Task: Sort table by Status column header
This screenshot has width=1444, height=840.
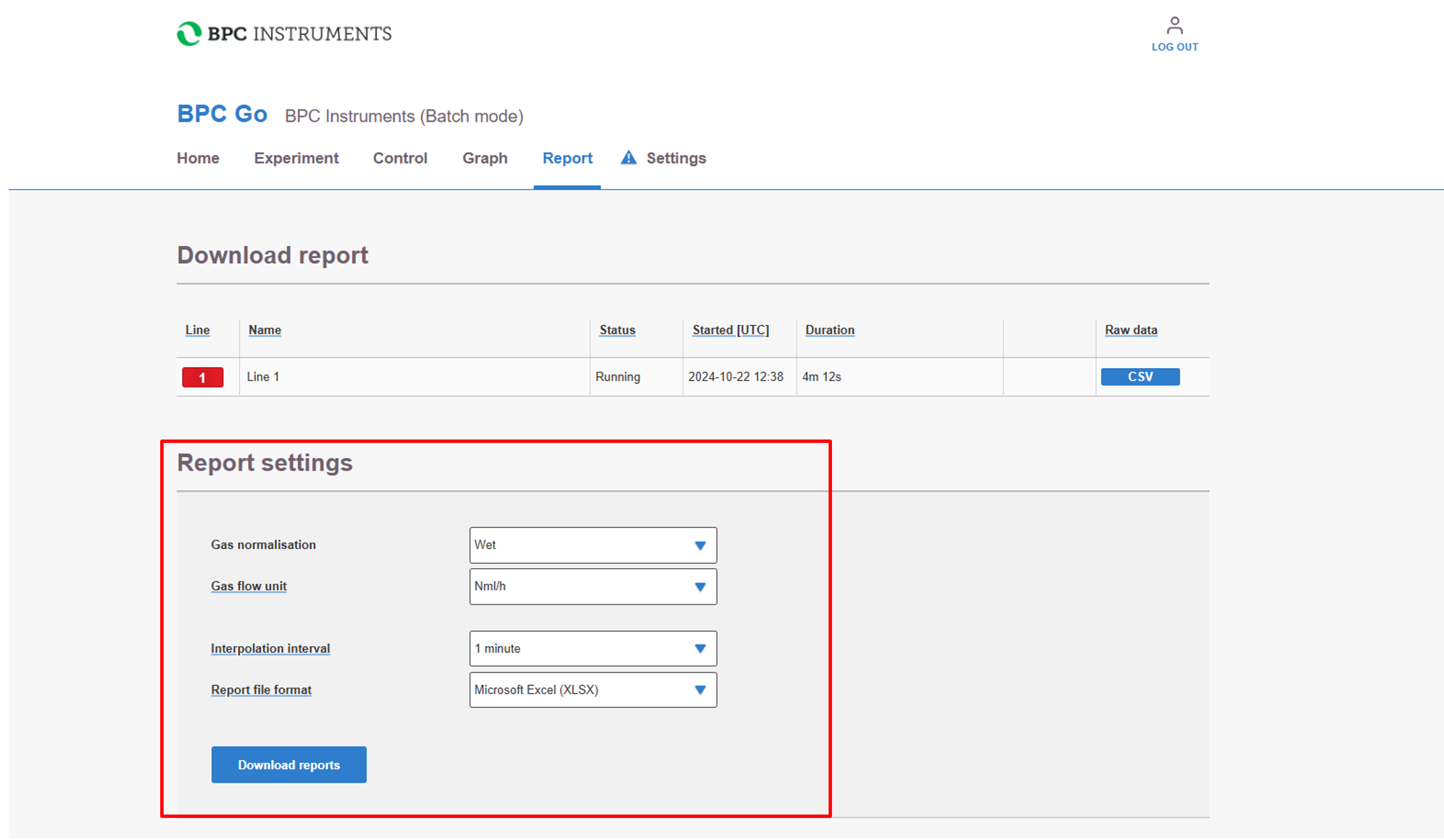Action: click(617, 330)
